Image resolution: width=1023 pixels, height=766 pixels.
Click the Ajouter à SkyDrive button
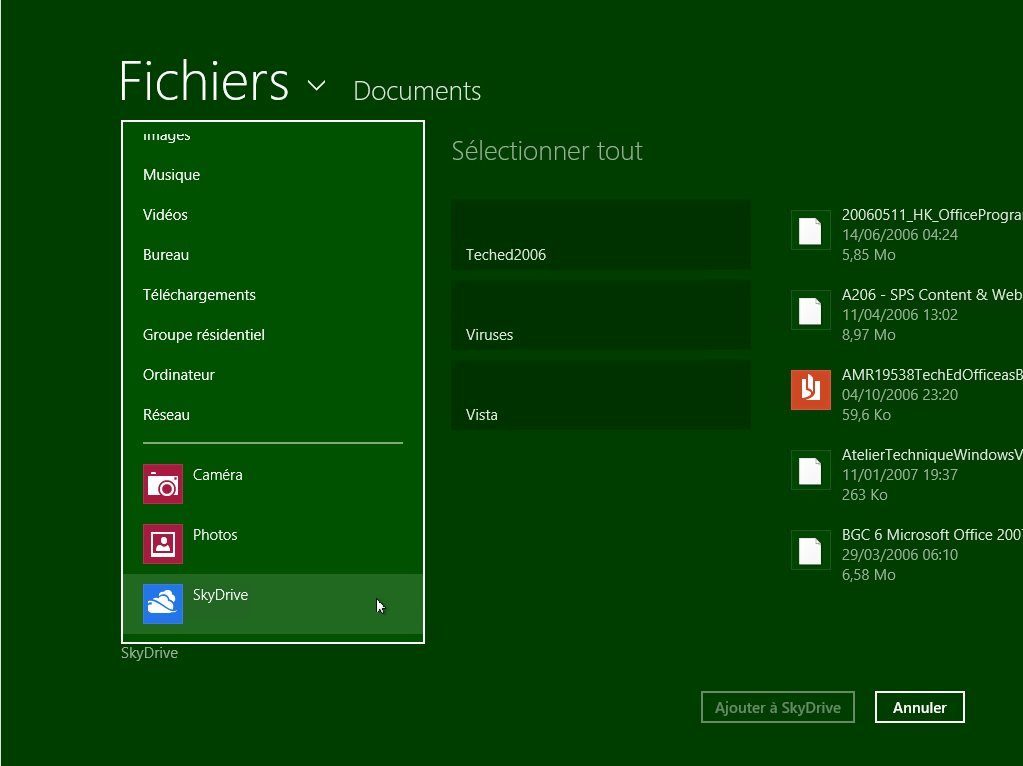778,707
